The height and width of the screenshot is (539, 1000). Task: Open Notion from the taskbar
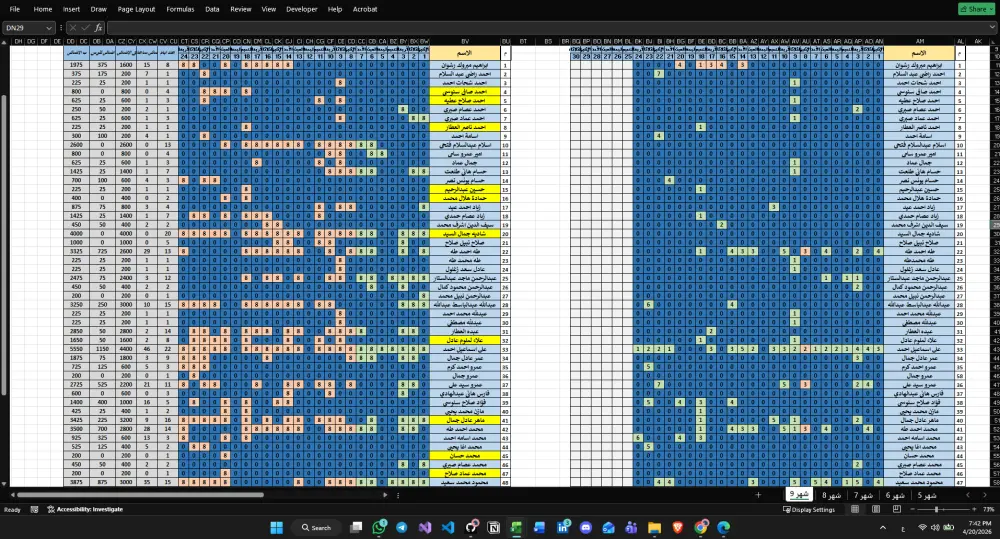coord(494,528)
